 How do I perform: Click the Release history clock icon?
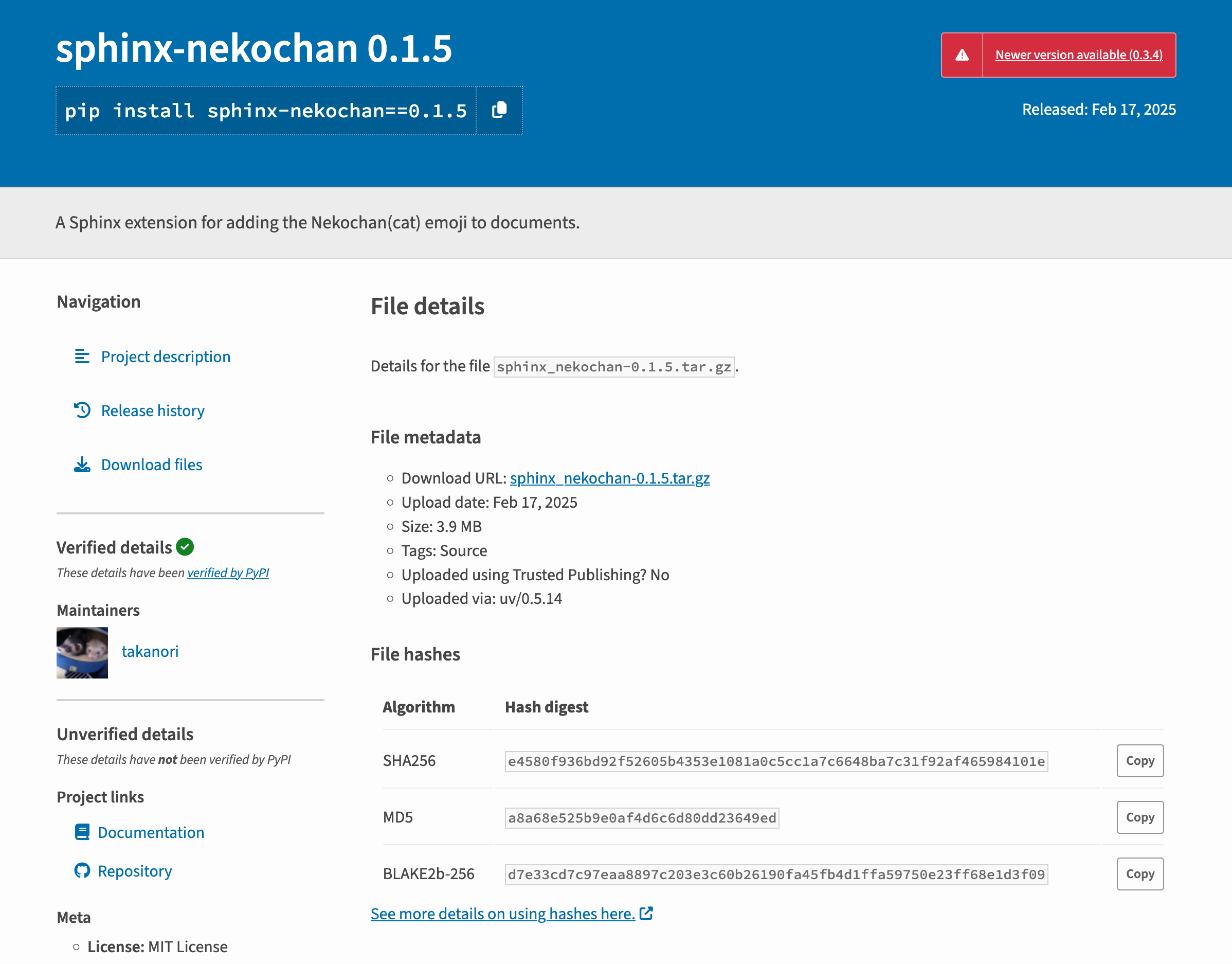[82, 410]
